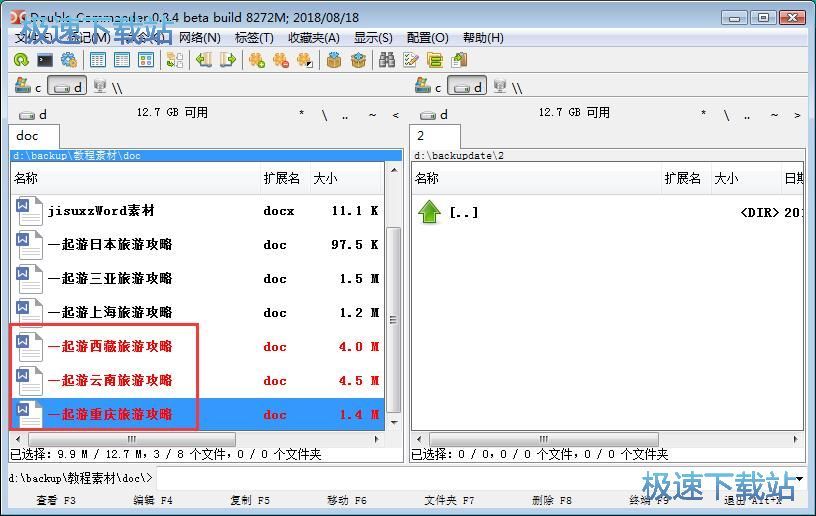
Task: Sort left panel by 大小 column header
Action: click(x=347, y=178)
